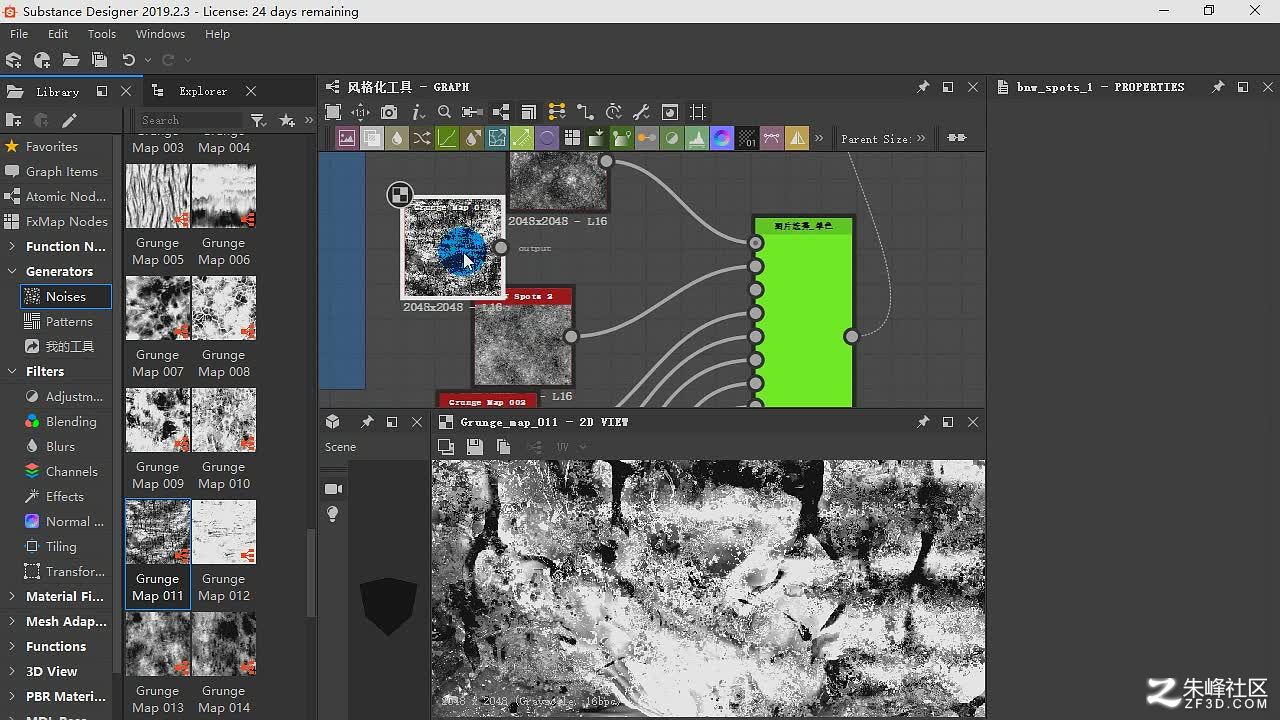Viewport: 1280px width, 720px height.
Task: Take a graph screenshot with camera icon
Action: click(389, 112)
